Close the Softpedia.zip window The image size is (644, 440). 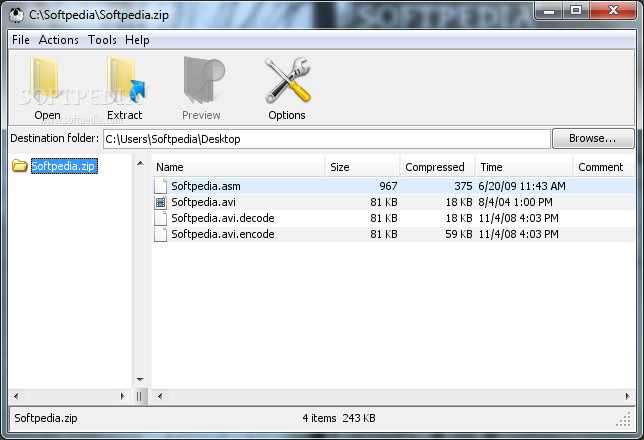point(614,11)
